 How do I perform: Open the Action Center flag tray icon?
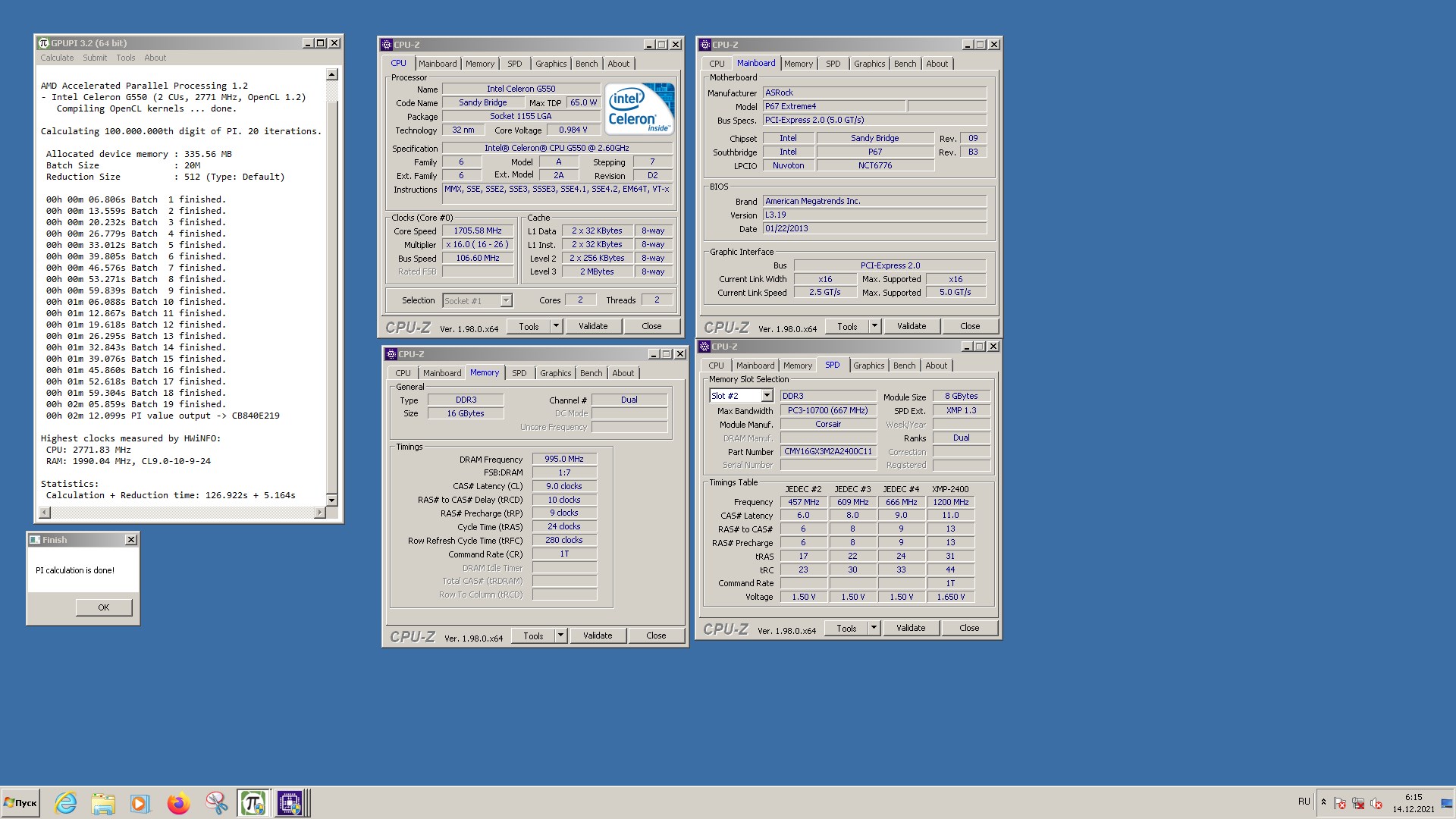1340,803
